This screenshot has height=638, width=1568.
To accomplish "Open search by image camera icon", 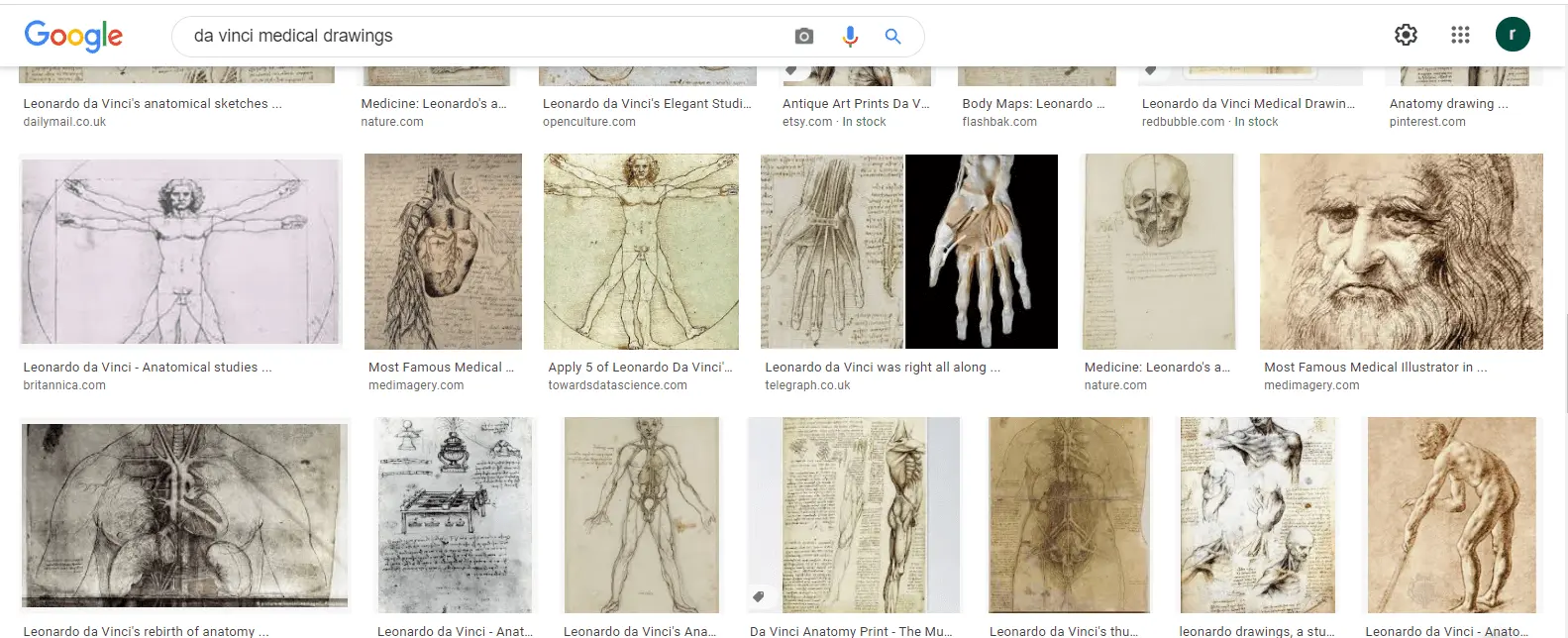I will (803, 37).
